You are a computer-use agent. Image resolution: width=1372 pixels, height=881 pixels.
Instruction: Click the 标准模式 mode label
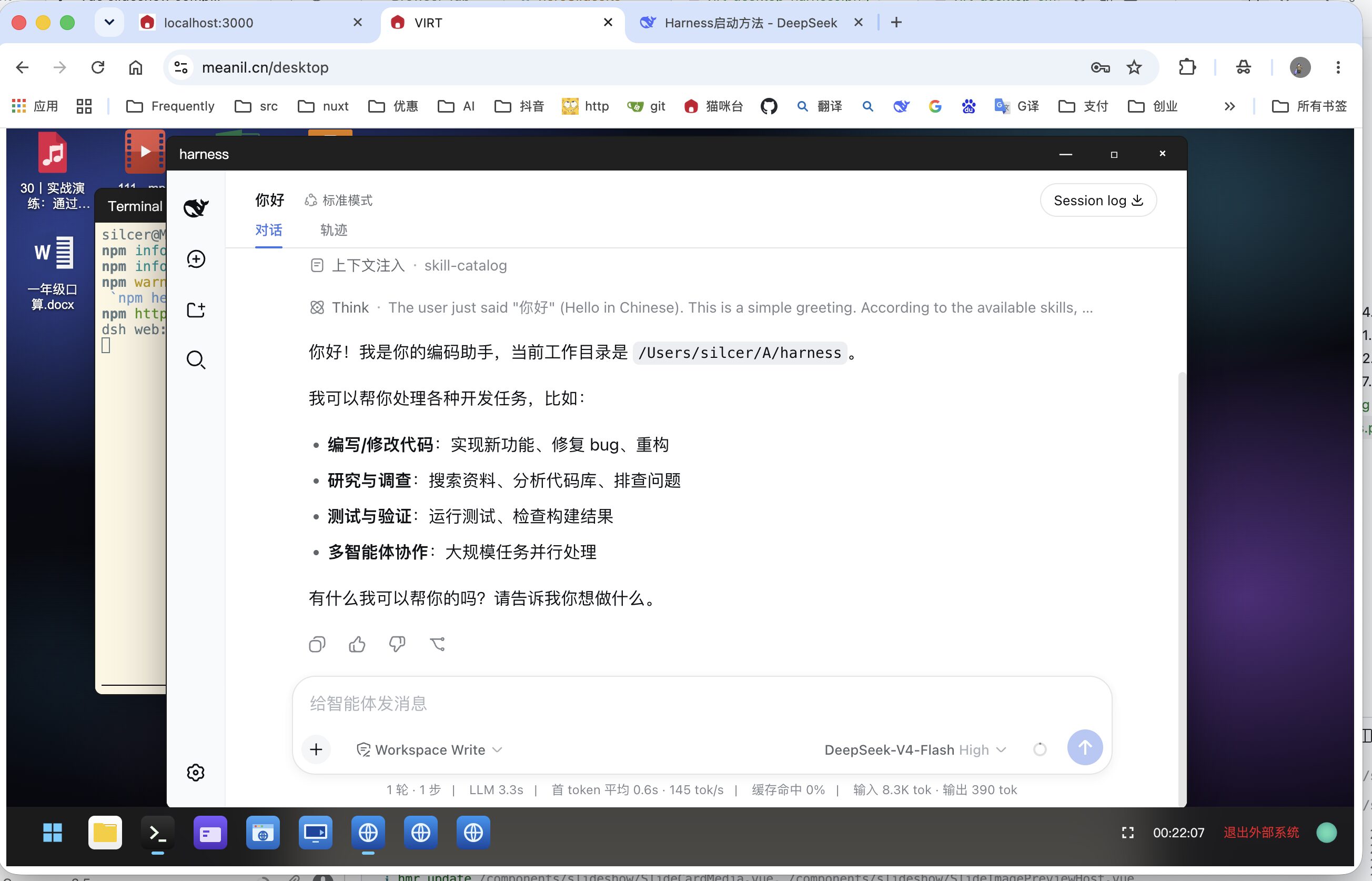[338, 200]
